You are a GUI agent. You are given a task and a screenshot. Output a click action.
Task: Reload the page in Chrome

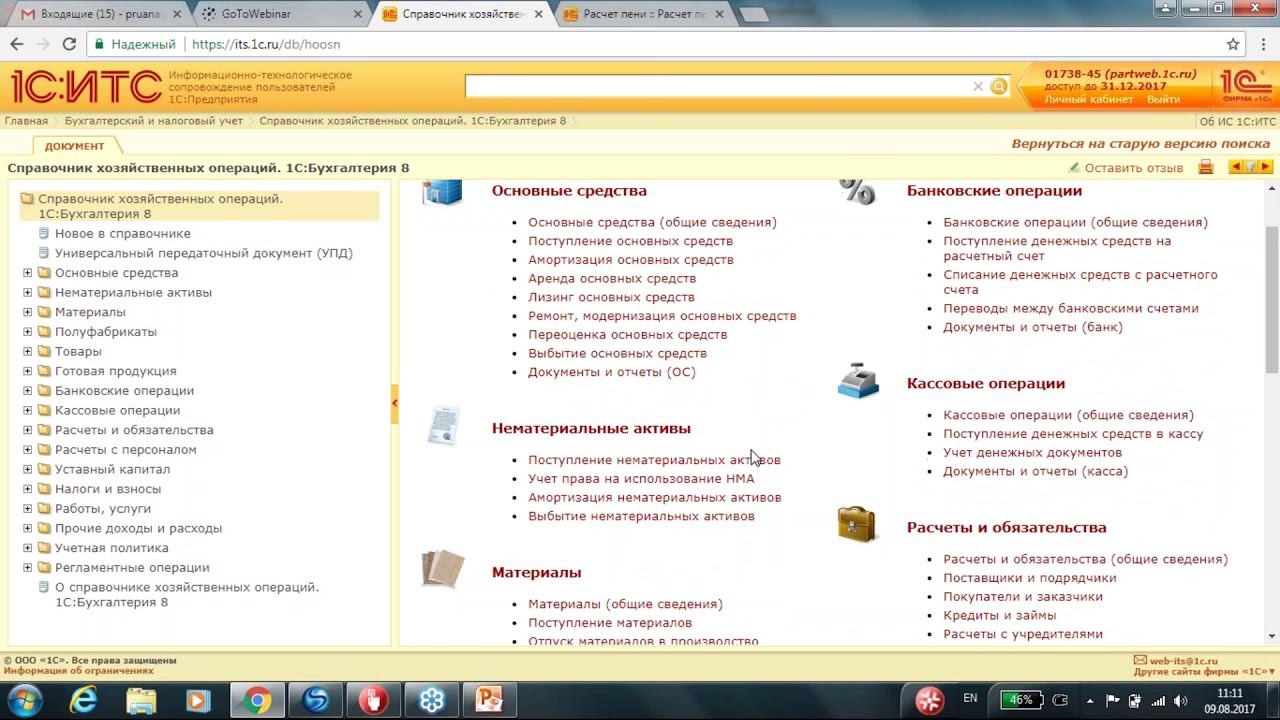(69, 44)
